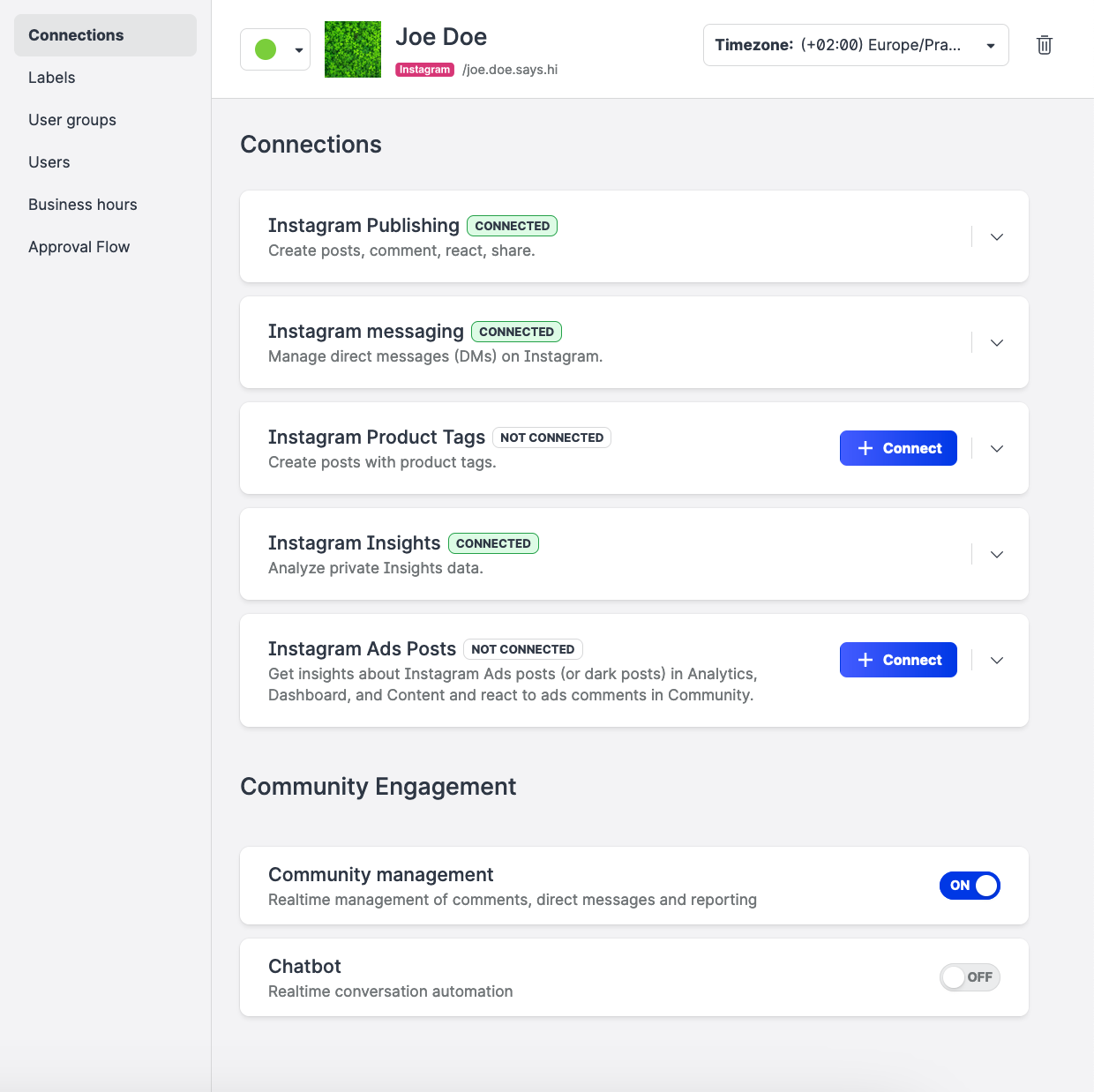Expand the Instagram Ads Posts chevron

[x=996, y=661]
